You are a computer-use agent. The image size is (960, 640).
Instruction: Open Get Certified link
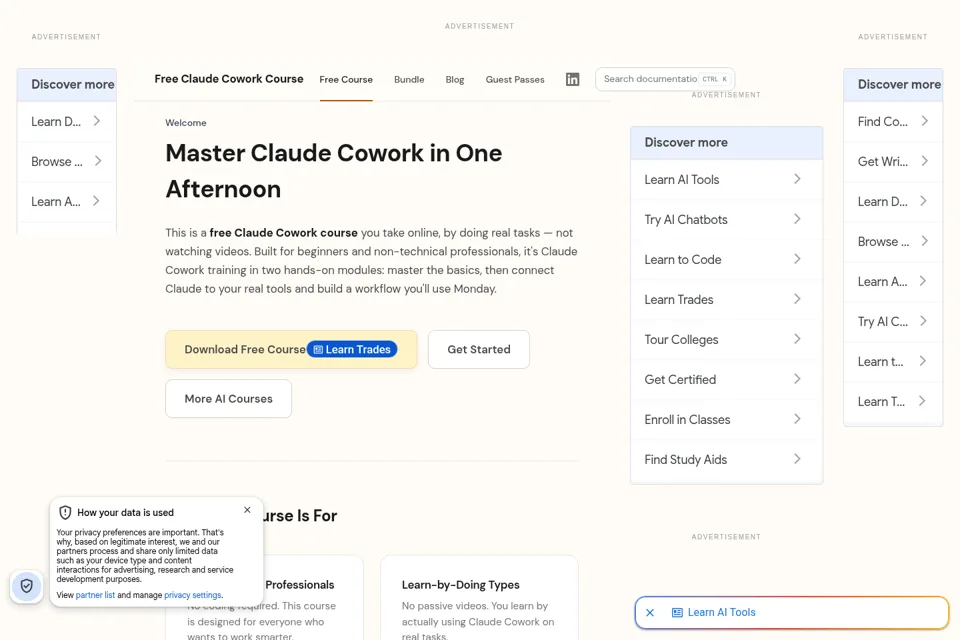pyautogui.click(x=680, y=380)
